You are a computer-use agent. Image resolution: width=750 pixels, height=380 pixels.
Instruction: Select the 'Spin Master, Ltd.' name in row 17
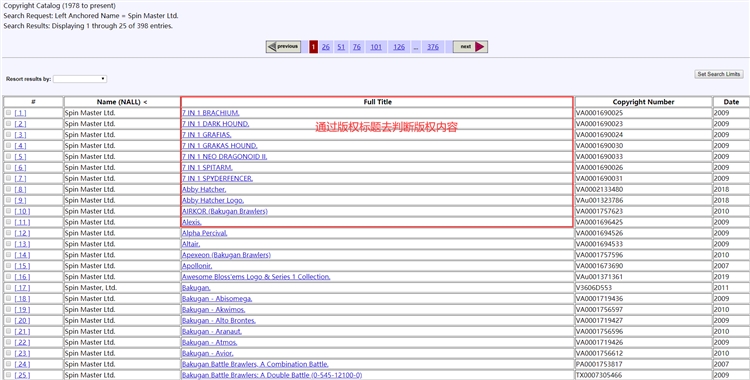(x=91, y=288)
